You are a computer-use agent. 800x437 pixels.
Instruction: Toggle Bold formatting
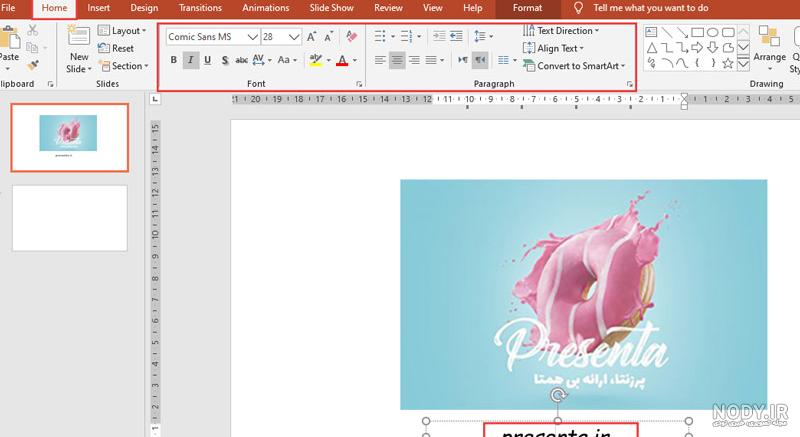click(173, 60)
